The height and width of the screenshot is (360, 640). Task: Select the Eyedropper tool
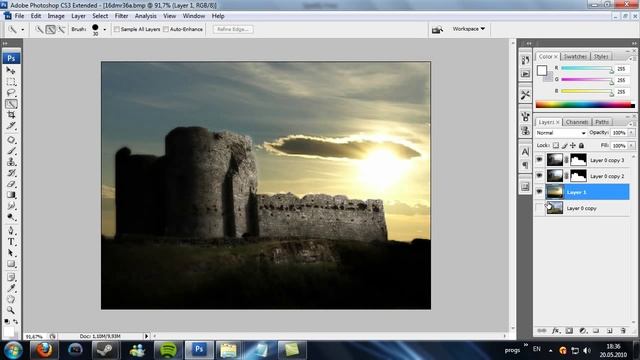tap(11, 289)
